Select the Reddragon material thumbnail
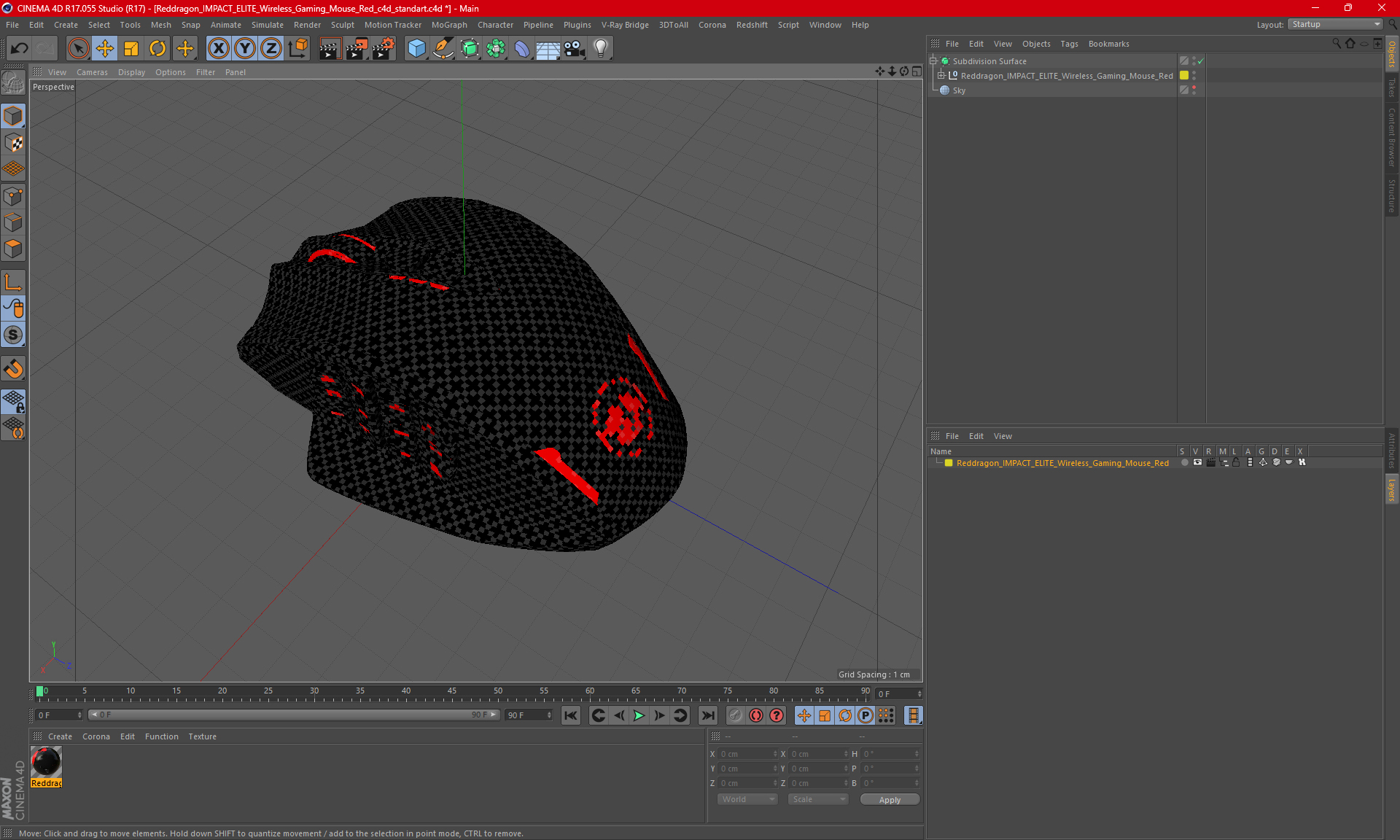The image size is (1400, 840). [x=46, y=763]
